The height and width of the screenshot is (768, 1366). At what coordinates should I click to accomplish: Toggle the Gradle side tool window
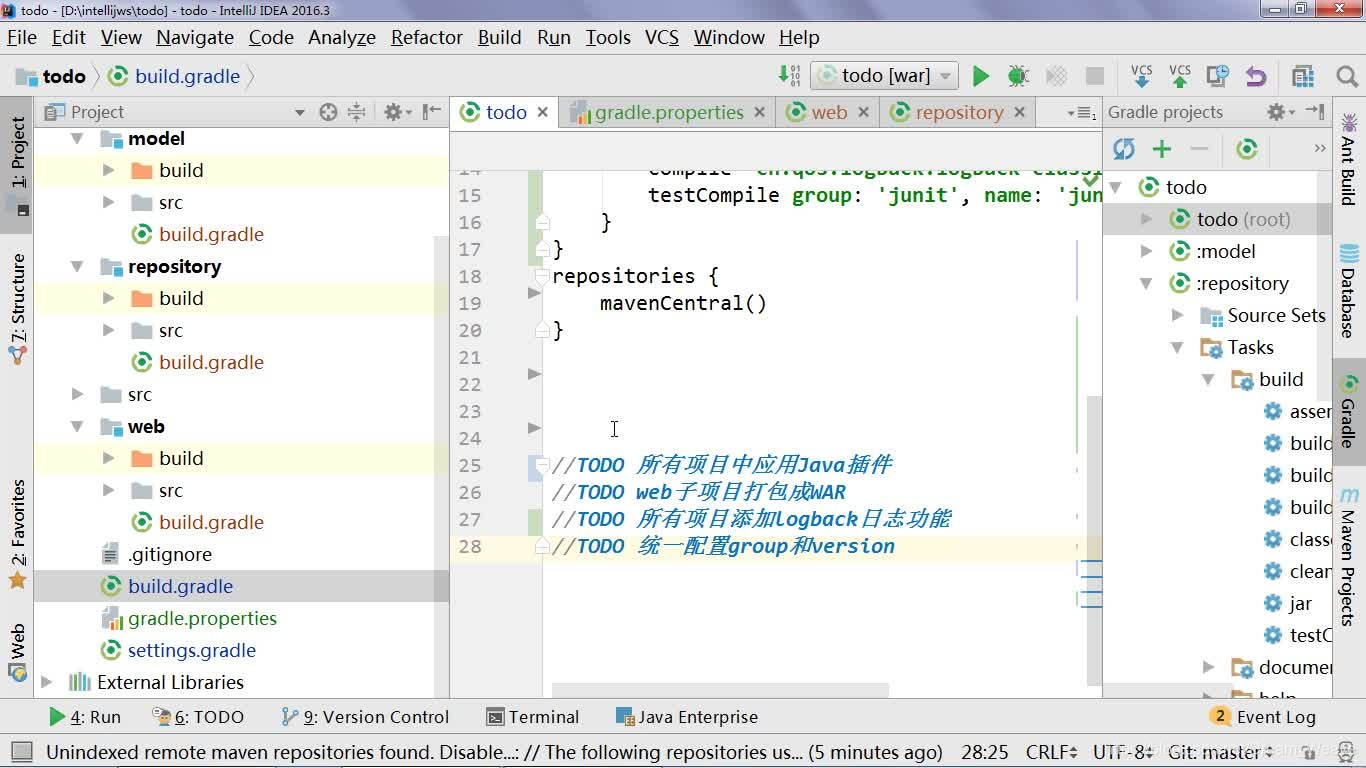(1349, 411)
